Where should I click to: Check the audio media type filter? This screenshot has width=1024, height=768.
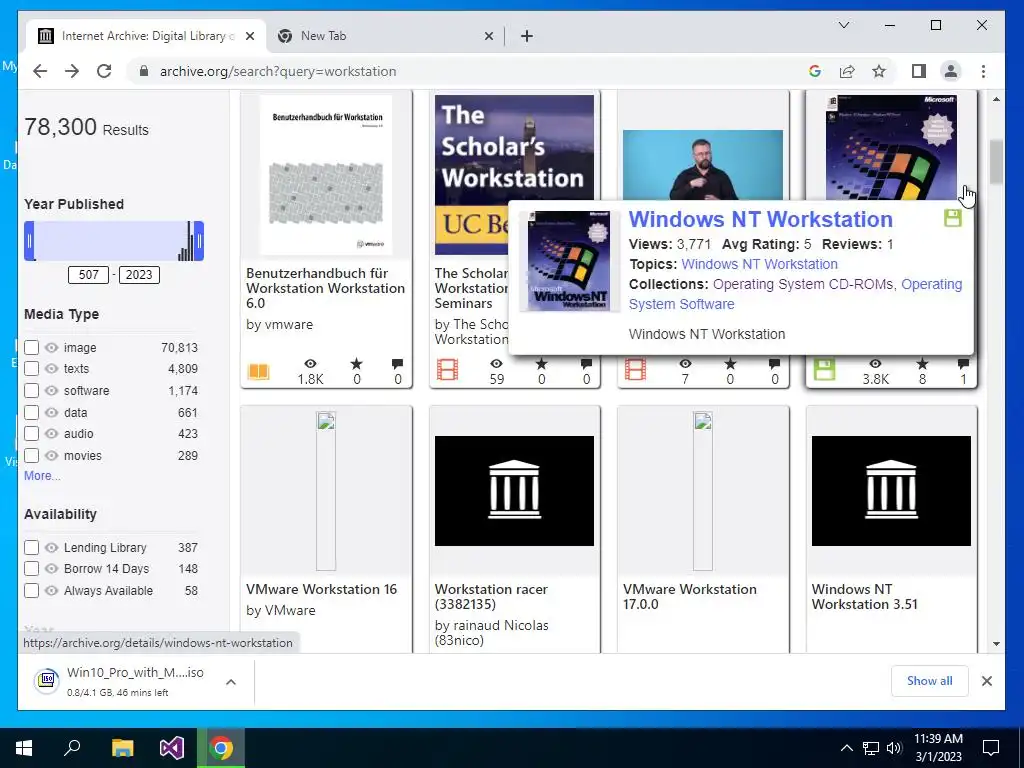31,434
